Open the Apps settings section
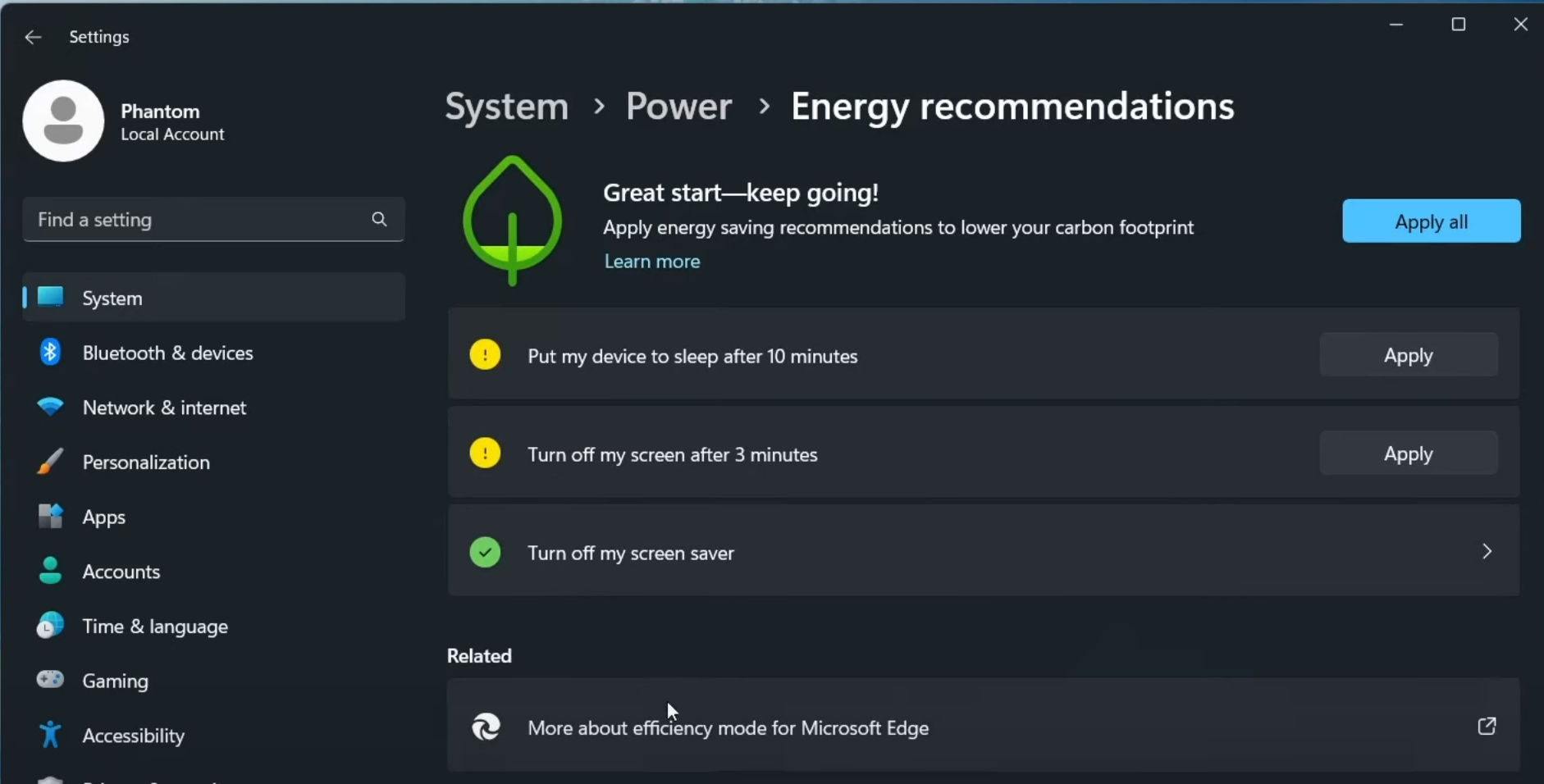Screen dimensions: 1544x784 pos(103,517)
